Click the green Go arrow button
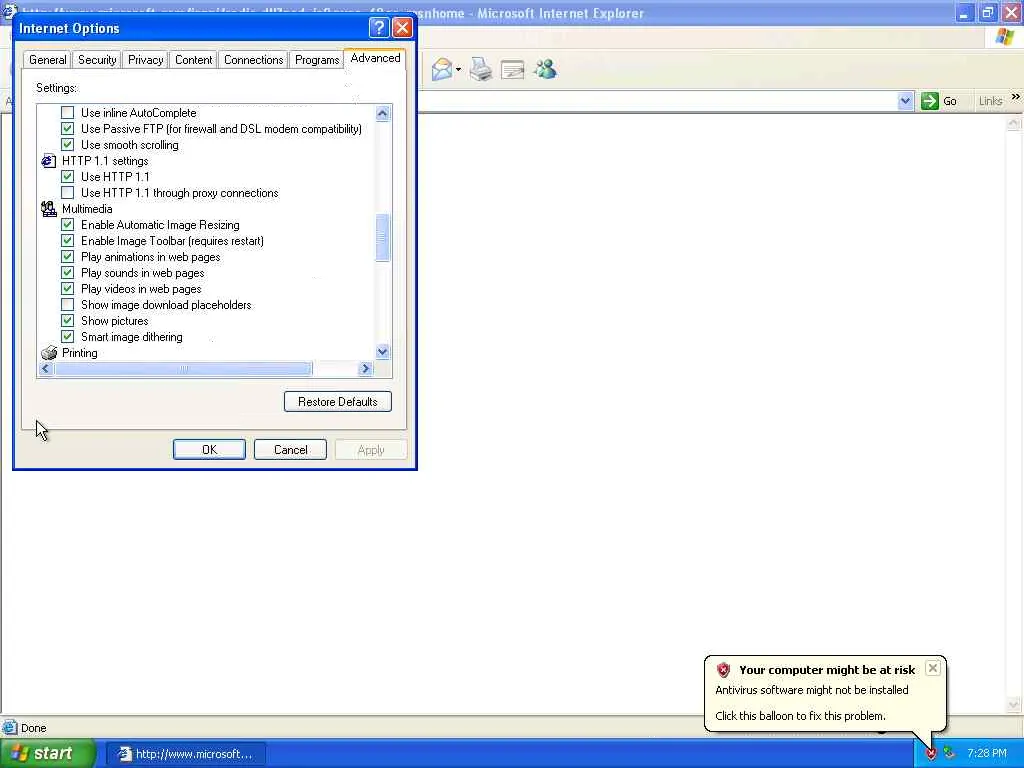 coord(929,101)
